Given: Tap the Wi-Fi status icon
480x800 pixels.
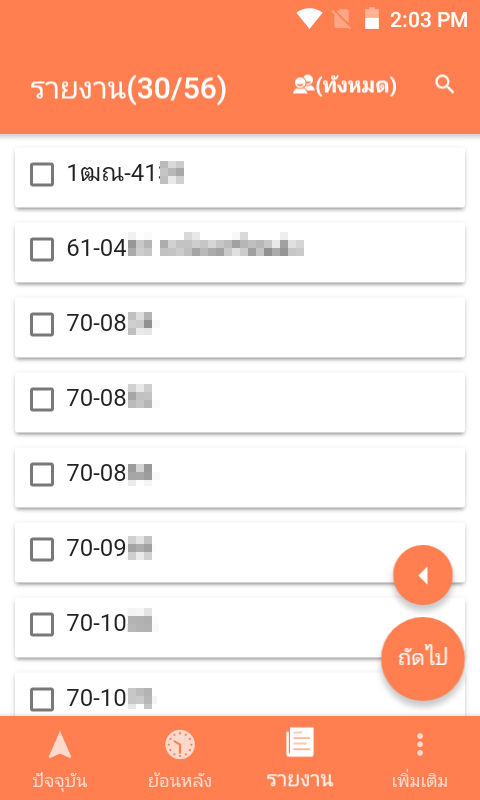Looking at the screenshot, I should coord(309,19).
